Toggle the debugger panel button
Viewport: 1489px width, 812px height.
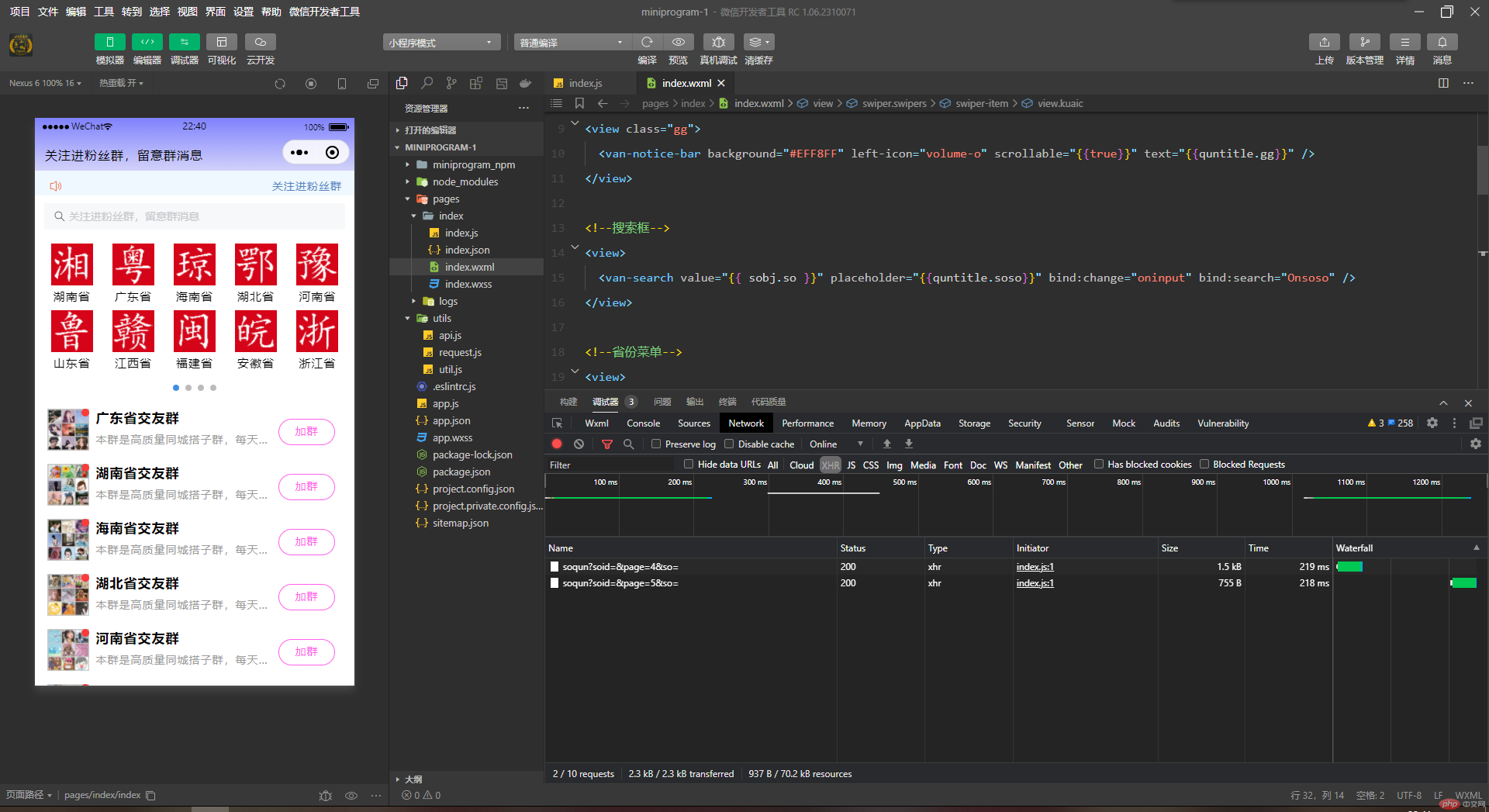(x=184, y=42)
